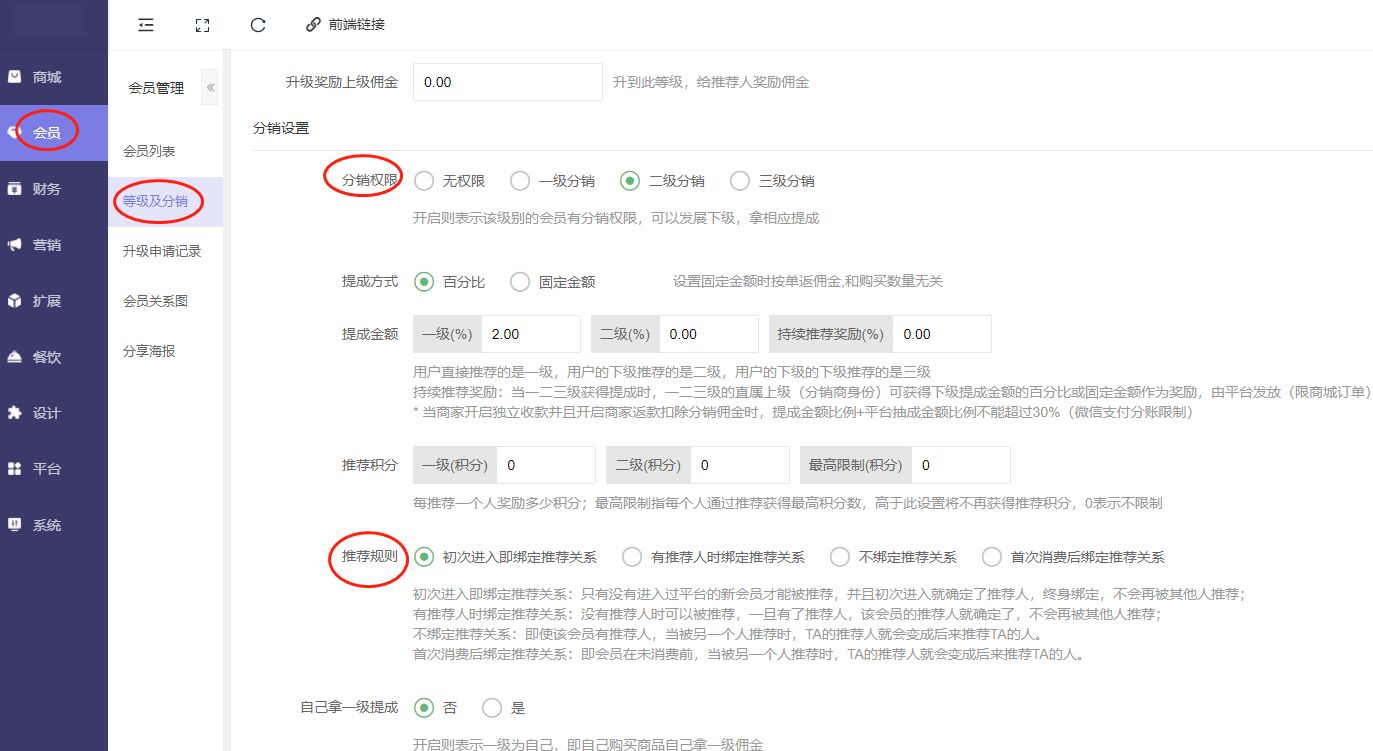Toggle fullscreen mode icon
The height and width of the screenshot is (751, 1373).
coord(202,25)
